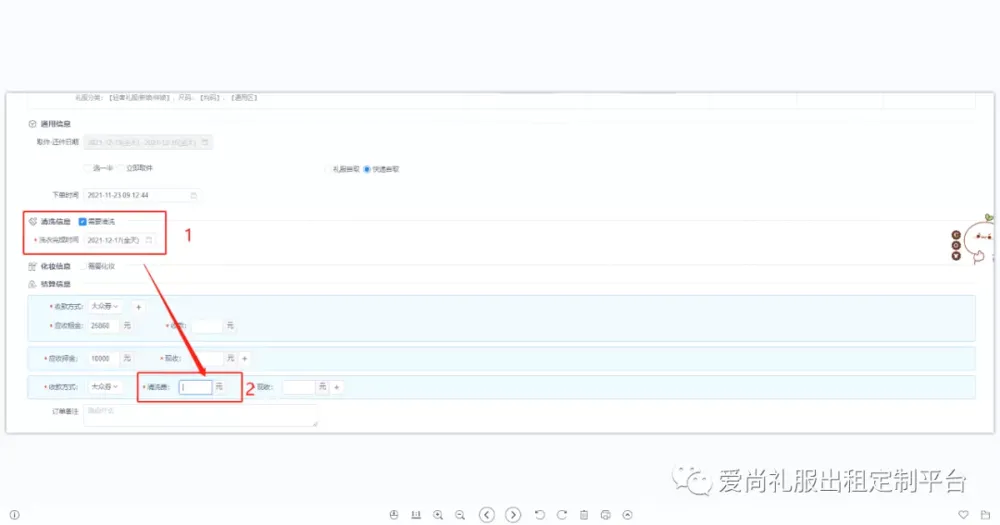This screenshot has height=525, width=1000.
Task: Click the print icon in viewer toolbar
Action: click(x=606, y=515)
